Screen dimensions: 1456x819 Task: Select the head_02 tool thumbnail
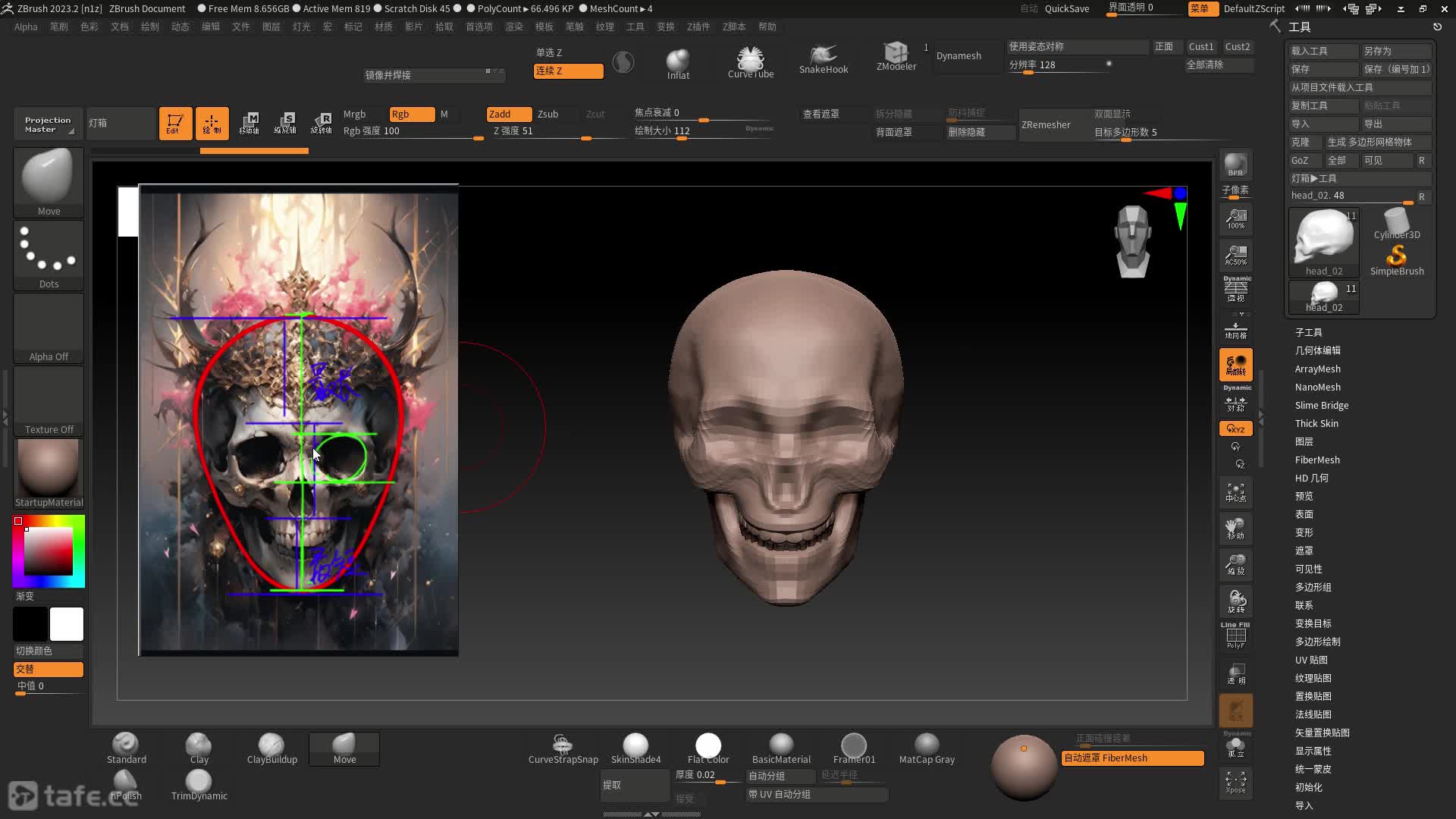click(x=1324, y=243)
